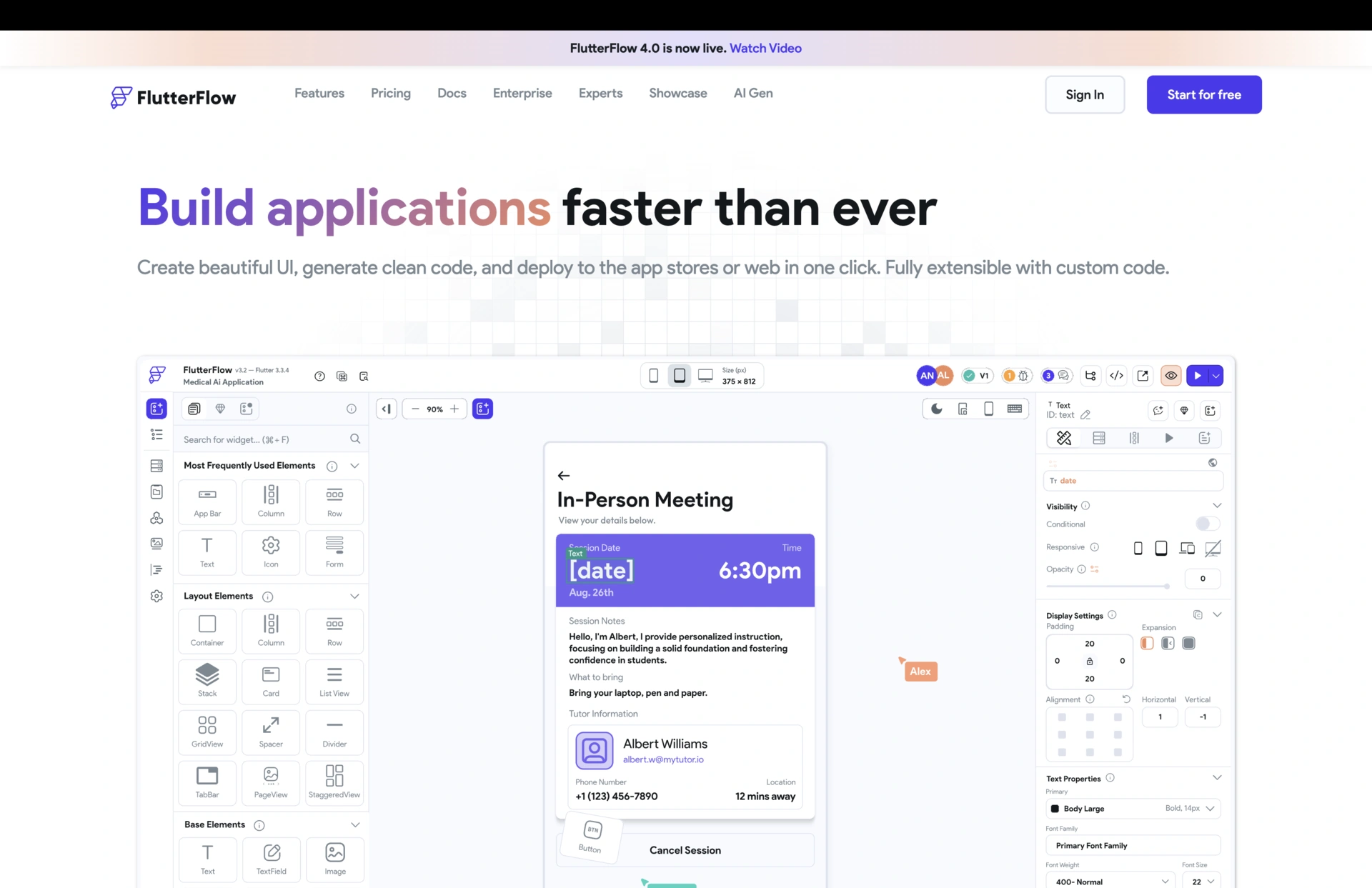
Task: Toggle the preview eye button
Action: (x=1170, y=376)
